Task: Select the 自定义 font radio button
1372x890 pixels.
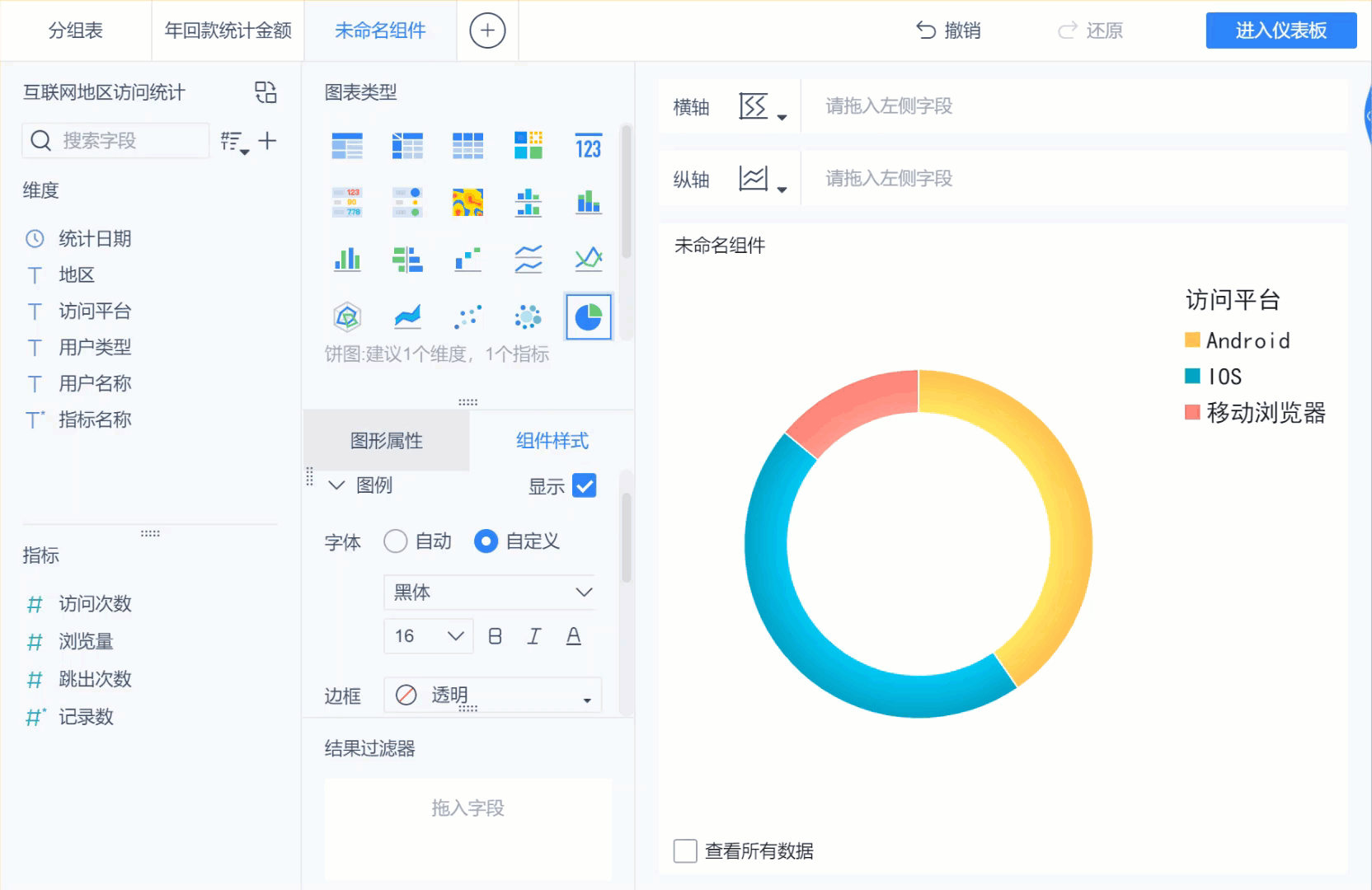Action: [486, 541]
